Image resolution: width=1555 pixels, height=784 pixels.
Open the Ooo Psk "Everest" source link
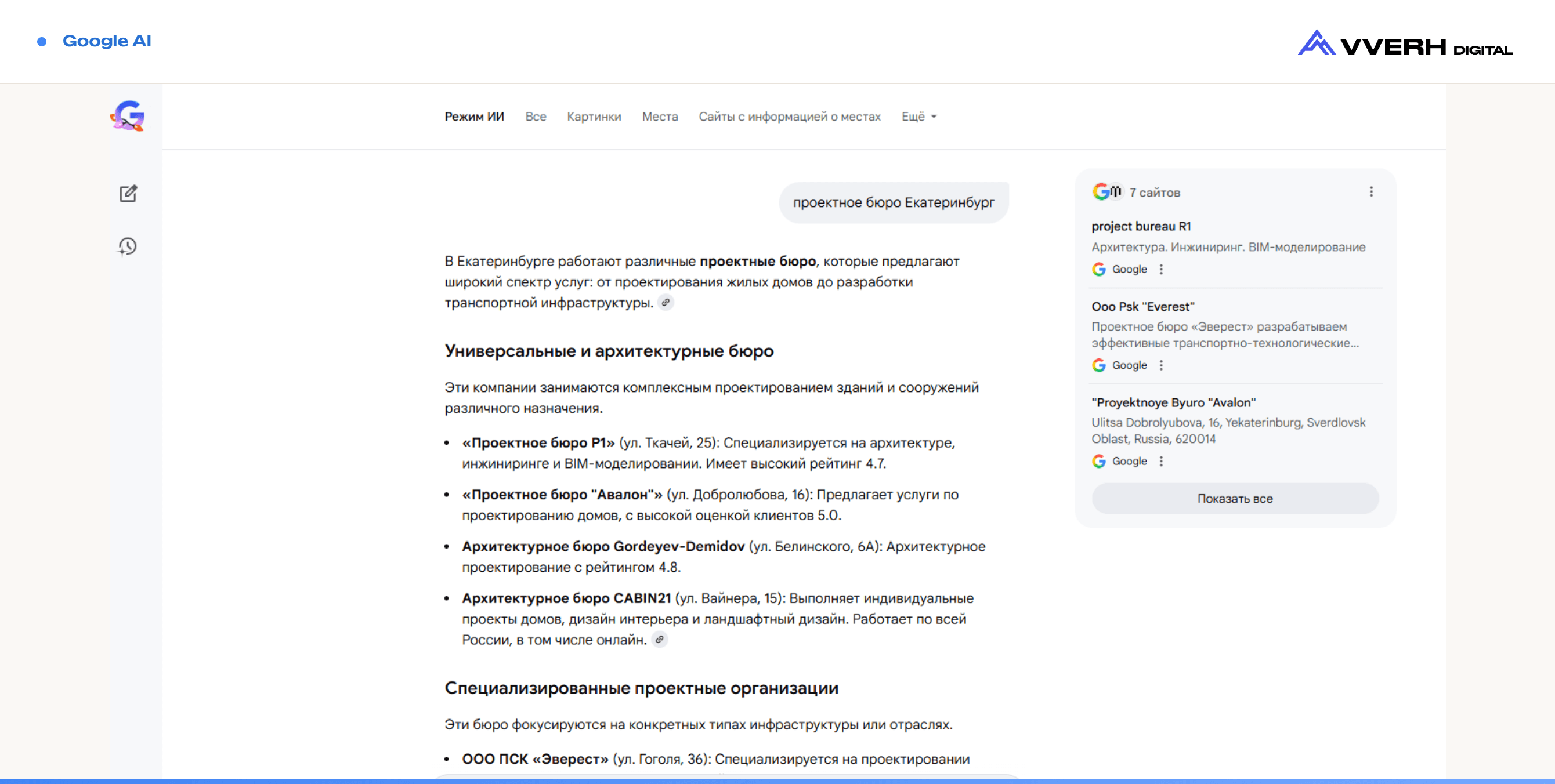tap(1142, 306)
